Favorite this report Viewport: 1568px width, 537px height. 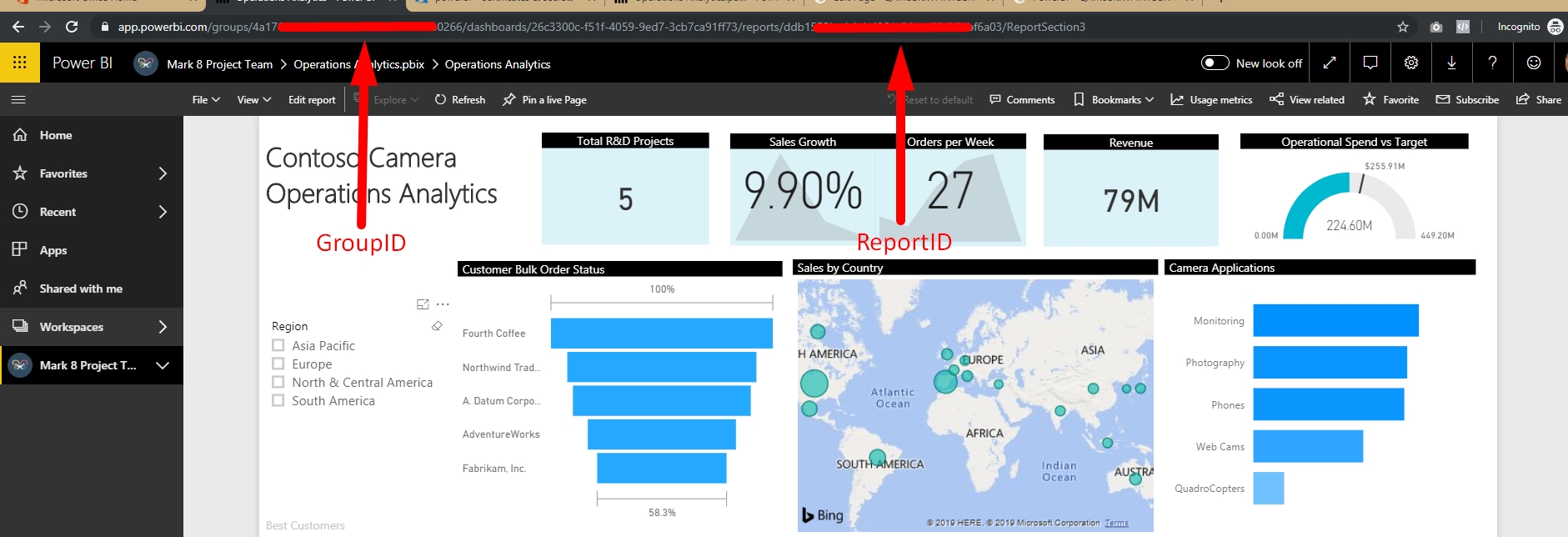(x=1390, y=99)
